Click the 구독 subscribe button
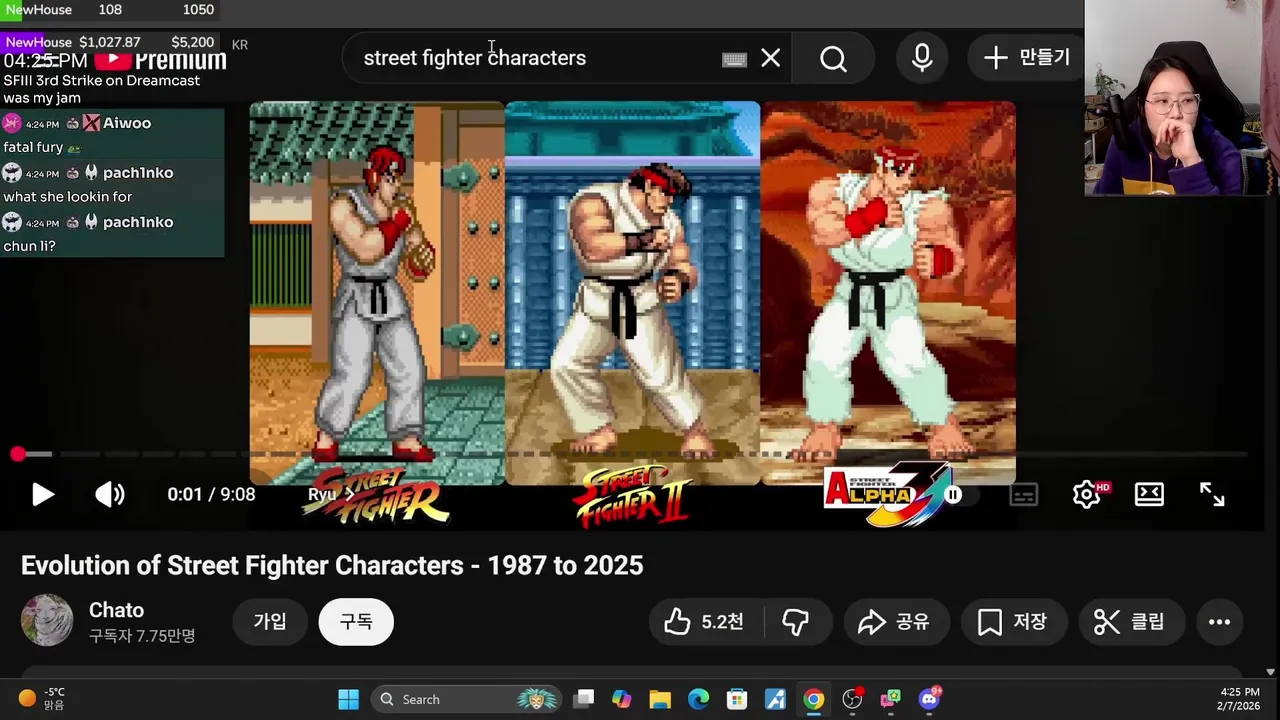 tap(356, 621)
